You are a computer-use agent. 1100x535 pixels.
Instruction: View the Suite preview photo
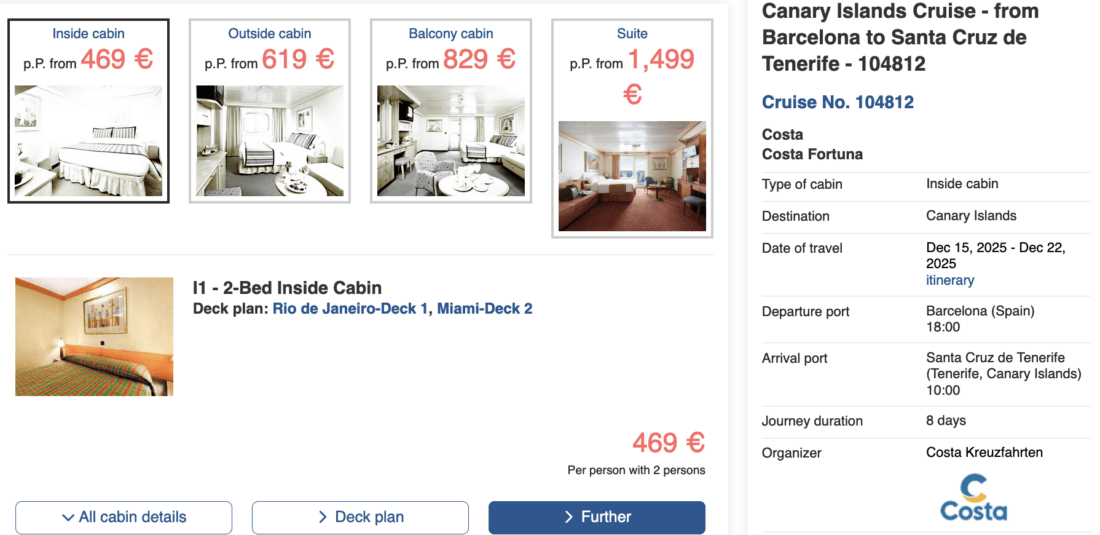pos(632,176)
